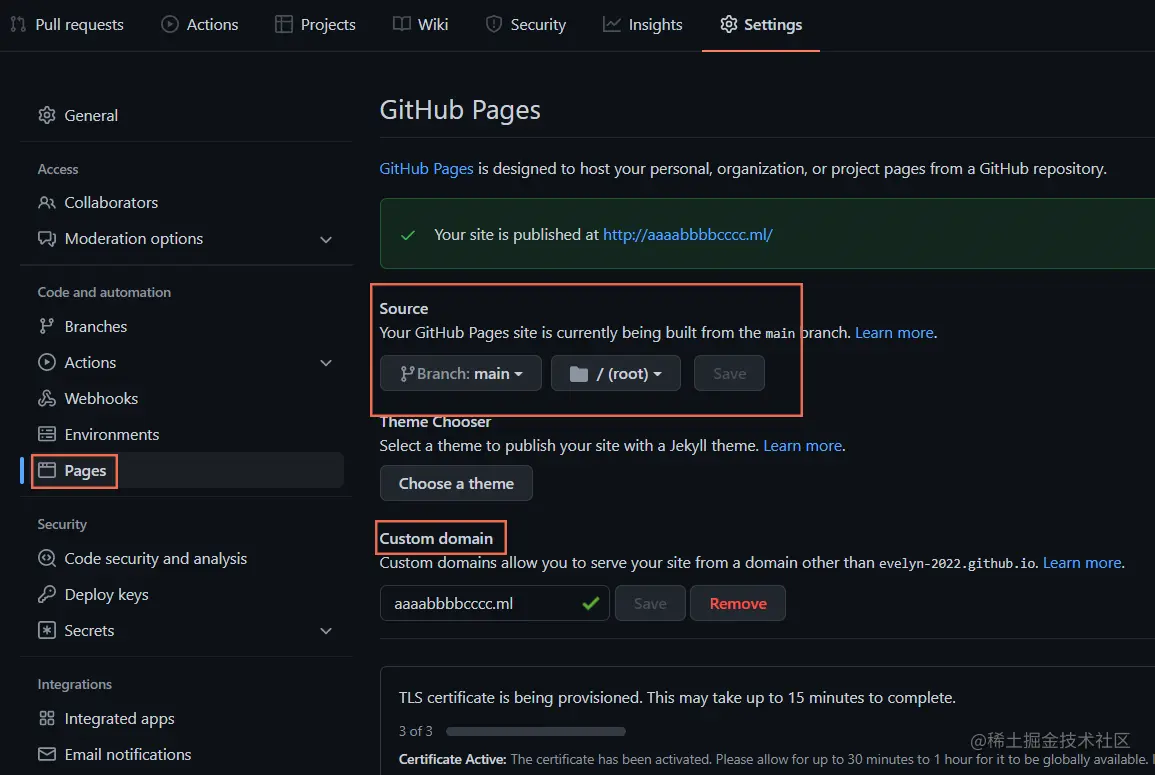
Task: Click the General gear icon in sidebar
Action: point(47,115)
